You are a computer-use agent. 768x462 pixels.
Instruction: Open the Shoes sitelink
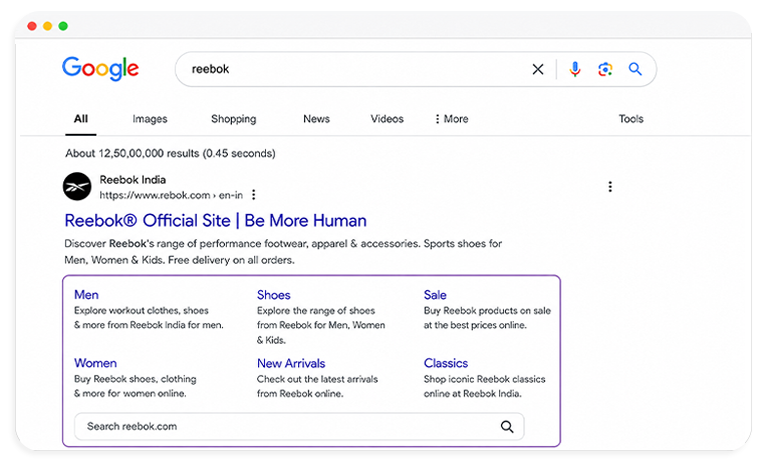274,295
